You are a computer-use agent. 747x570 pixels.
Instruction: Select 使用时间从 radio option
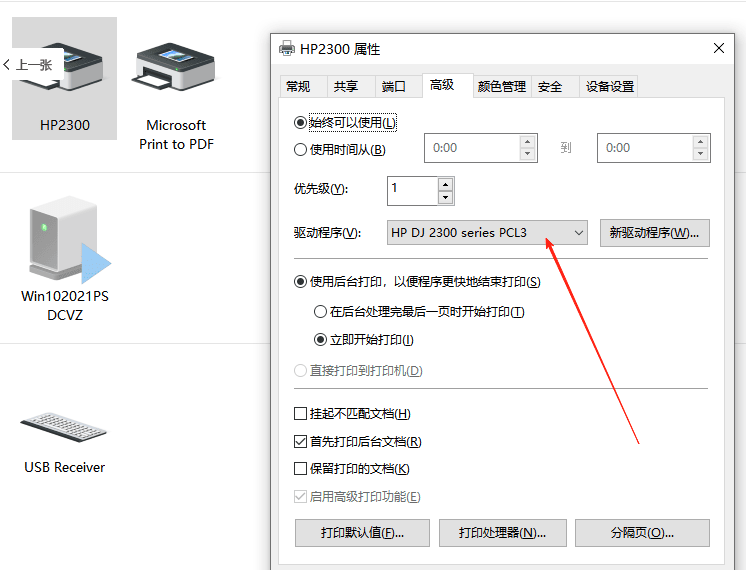tap(340, 150)
